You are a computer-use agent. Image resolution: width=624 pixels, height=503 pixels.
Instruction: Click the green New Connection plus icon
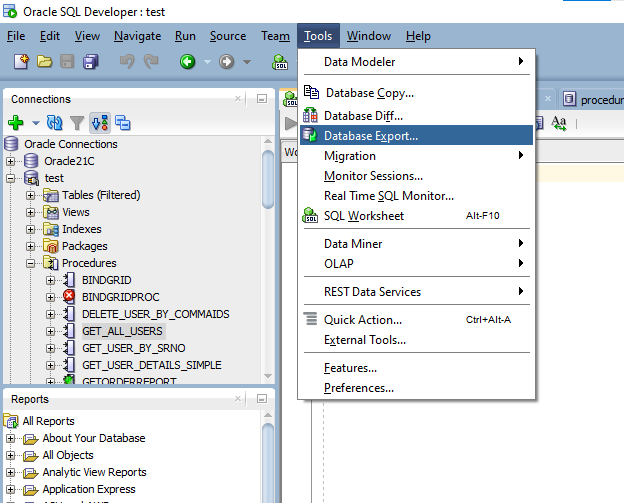[16, 123]
